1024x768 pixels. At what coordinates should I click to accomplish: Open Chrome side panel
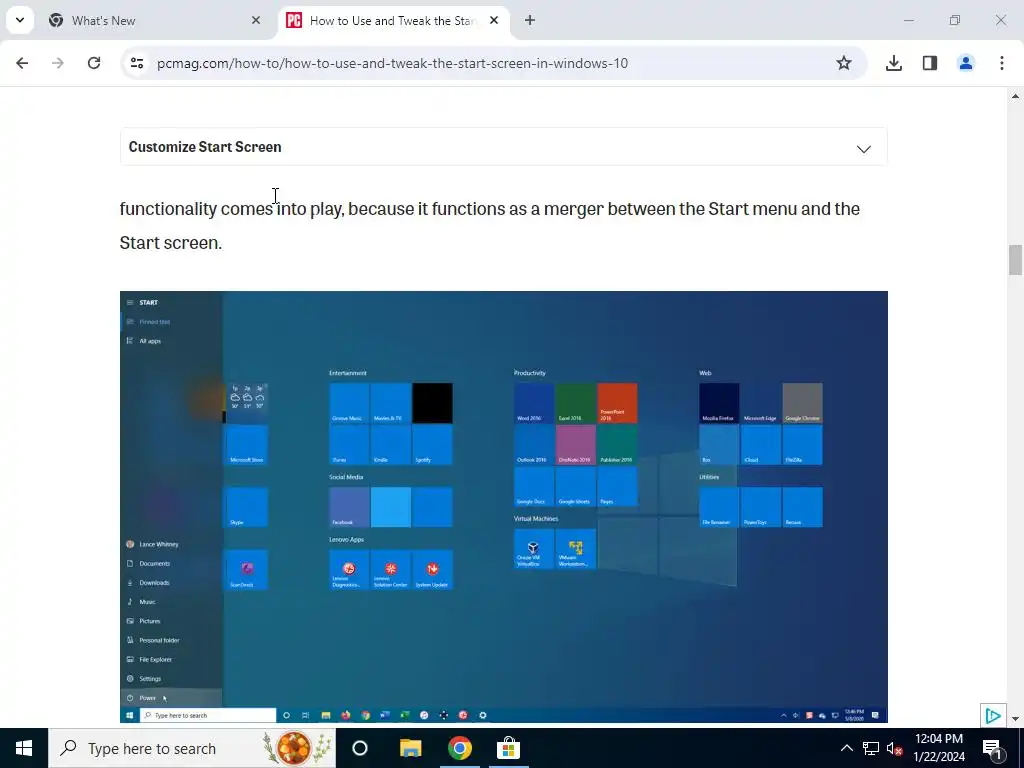pos(930,63)
